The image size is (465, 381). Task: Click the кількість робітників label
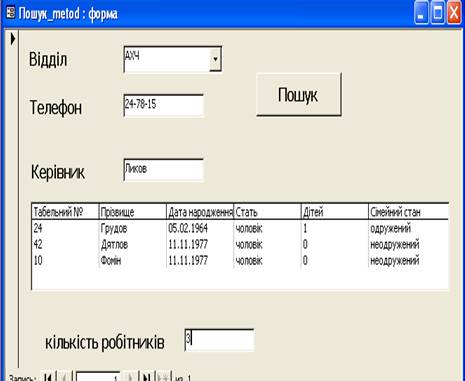(105, 342)
